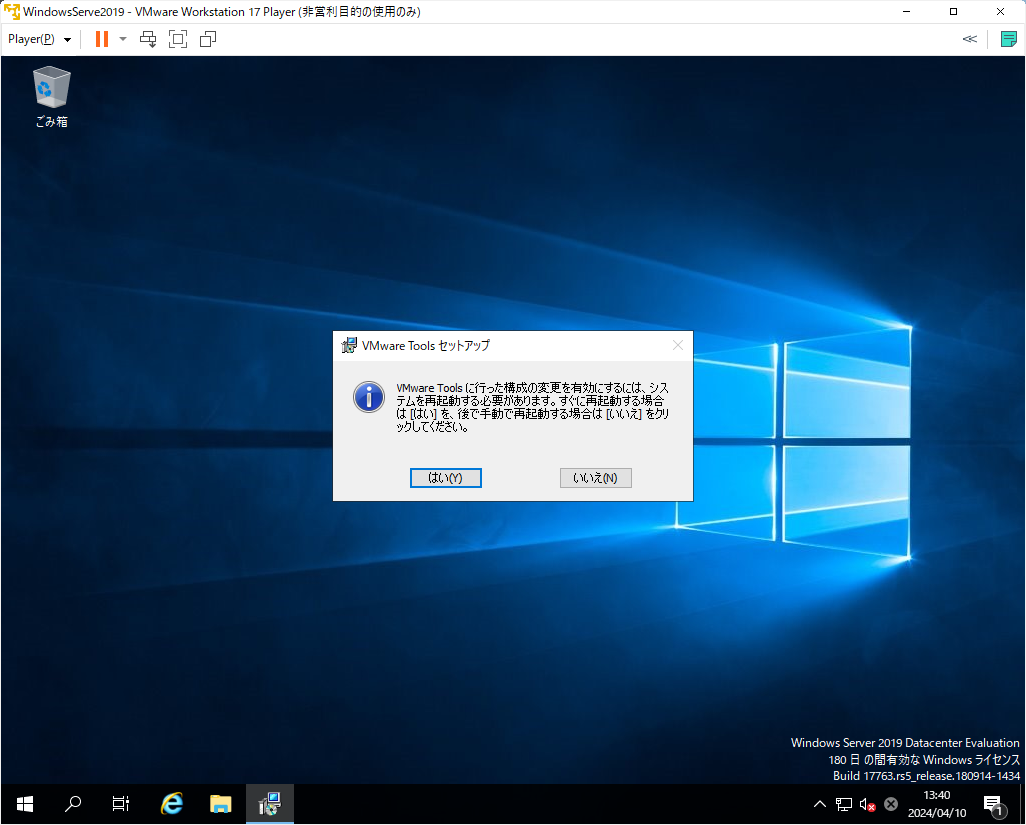Viewport: 1026px width, 825px height.
Task: Open the green notes/message icon
Action: coord(1008,39)
